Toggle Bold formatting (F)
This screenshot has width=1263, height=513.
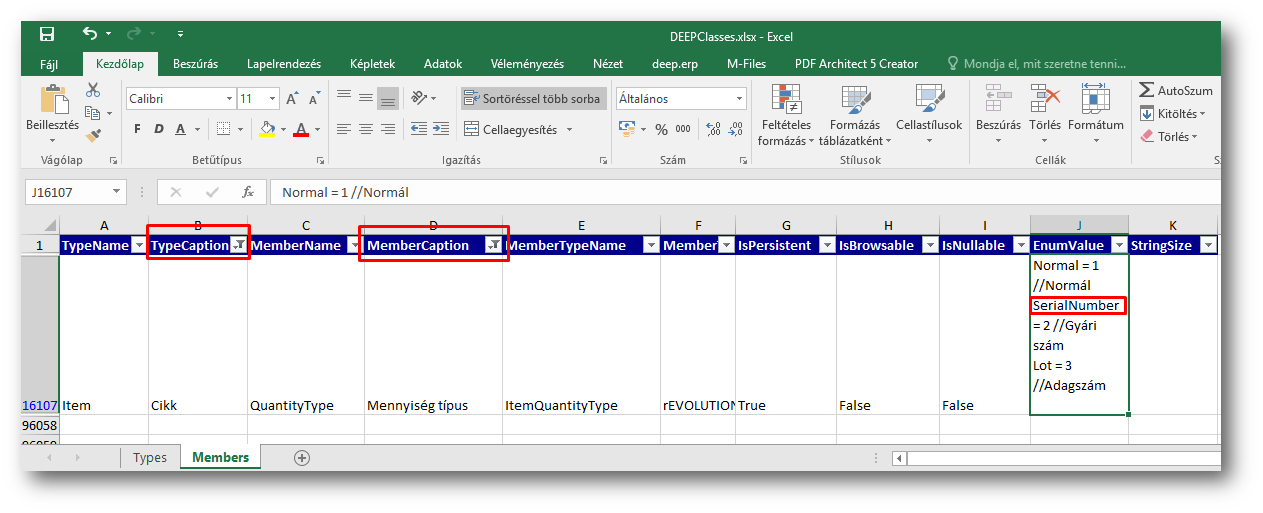(137, 129)
